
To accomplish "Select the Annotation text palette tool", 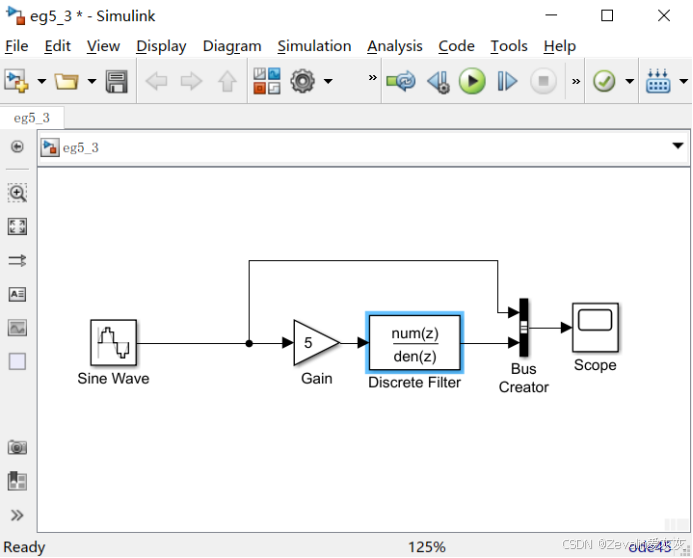I will click(x=17, y=294).
